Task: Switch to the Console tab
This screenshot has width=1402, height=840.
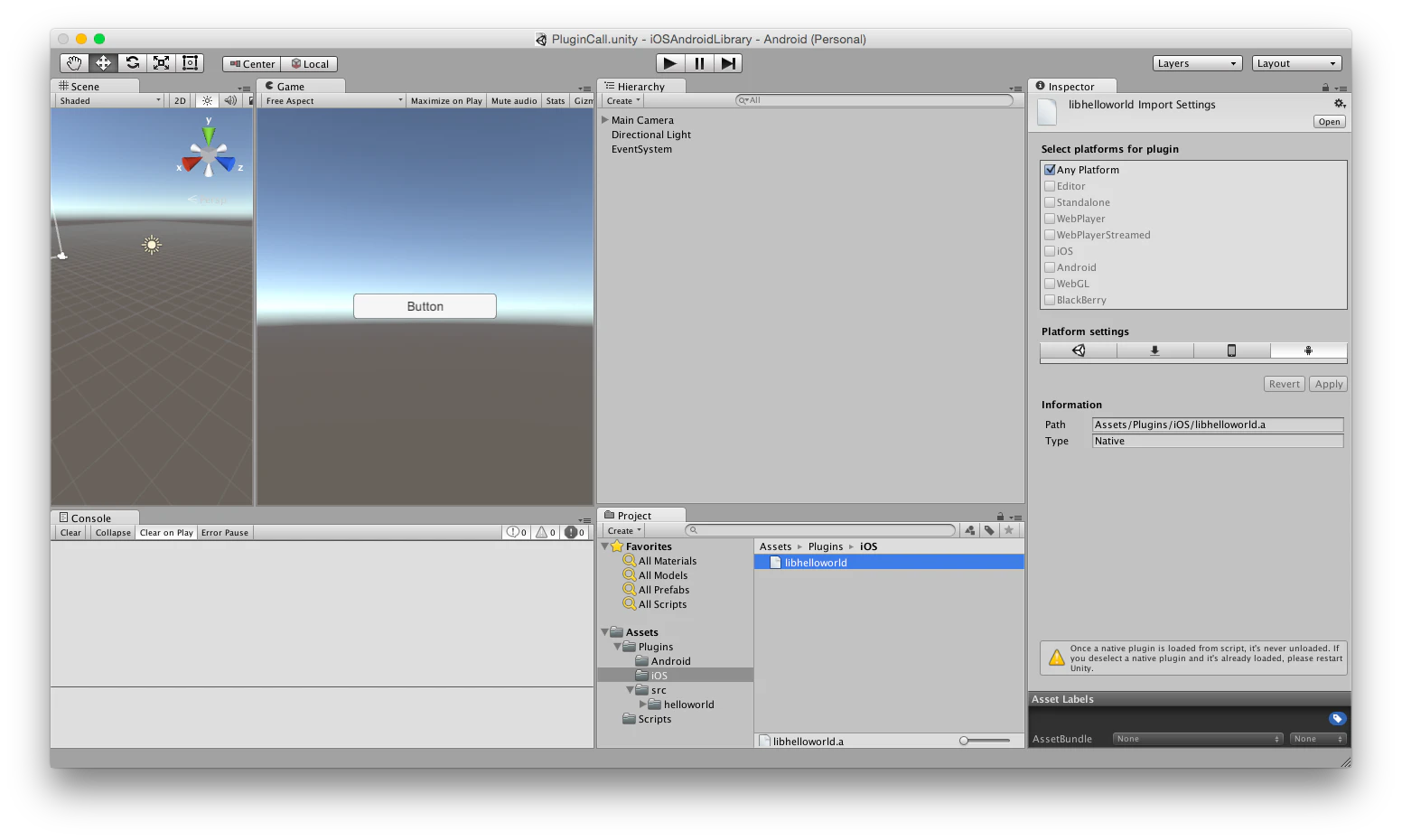Action: click(x=95, y=518)
